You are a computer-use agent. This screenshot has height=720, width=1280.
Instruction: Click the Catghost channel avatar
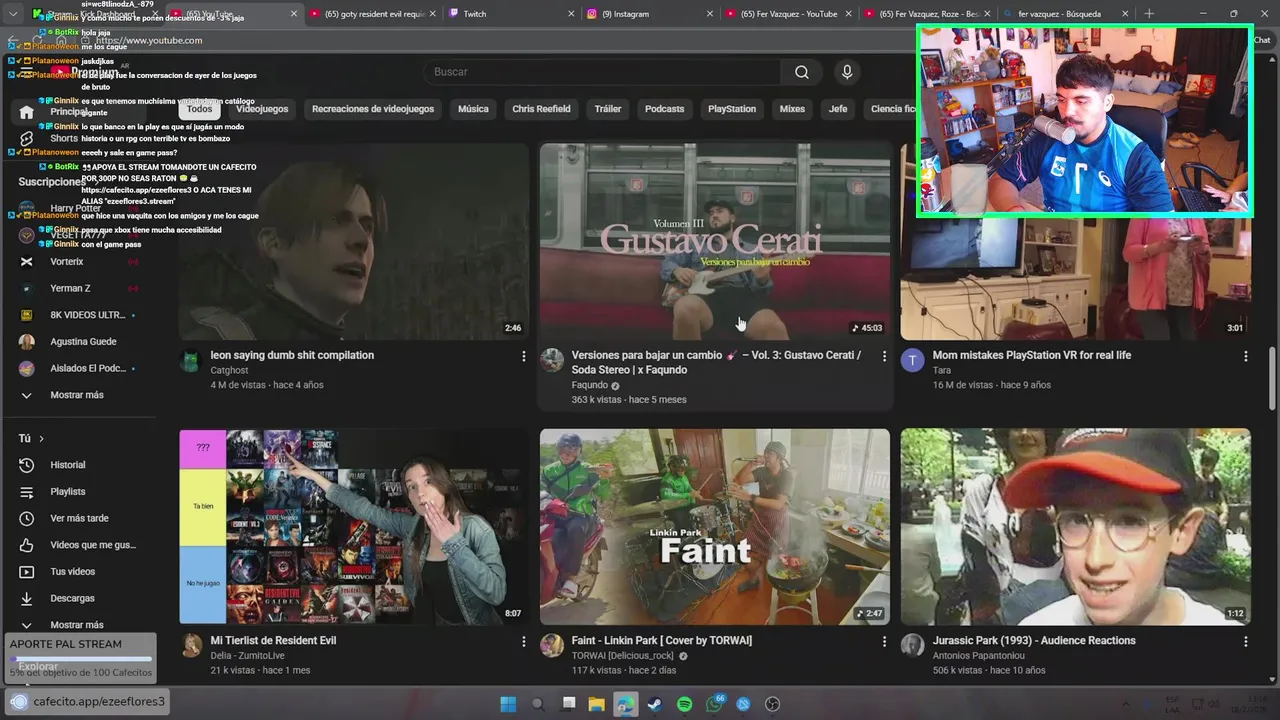click(190, 361)
